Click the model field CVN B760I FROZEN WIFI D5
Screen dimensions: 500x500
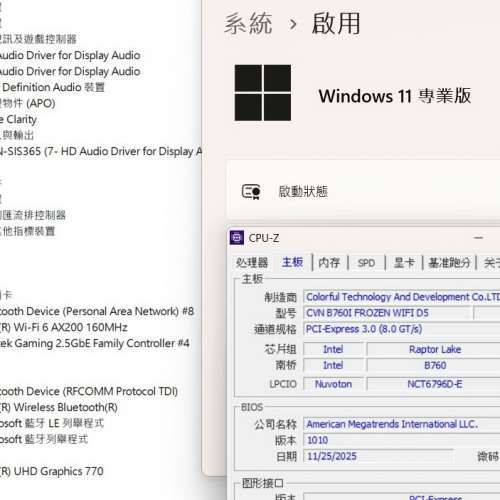pyautogui.click(x=388, y=313)
